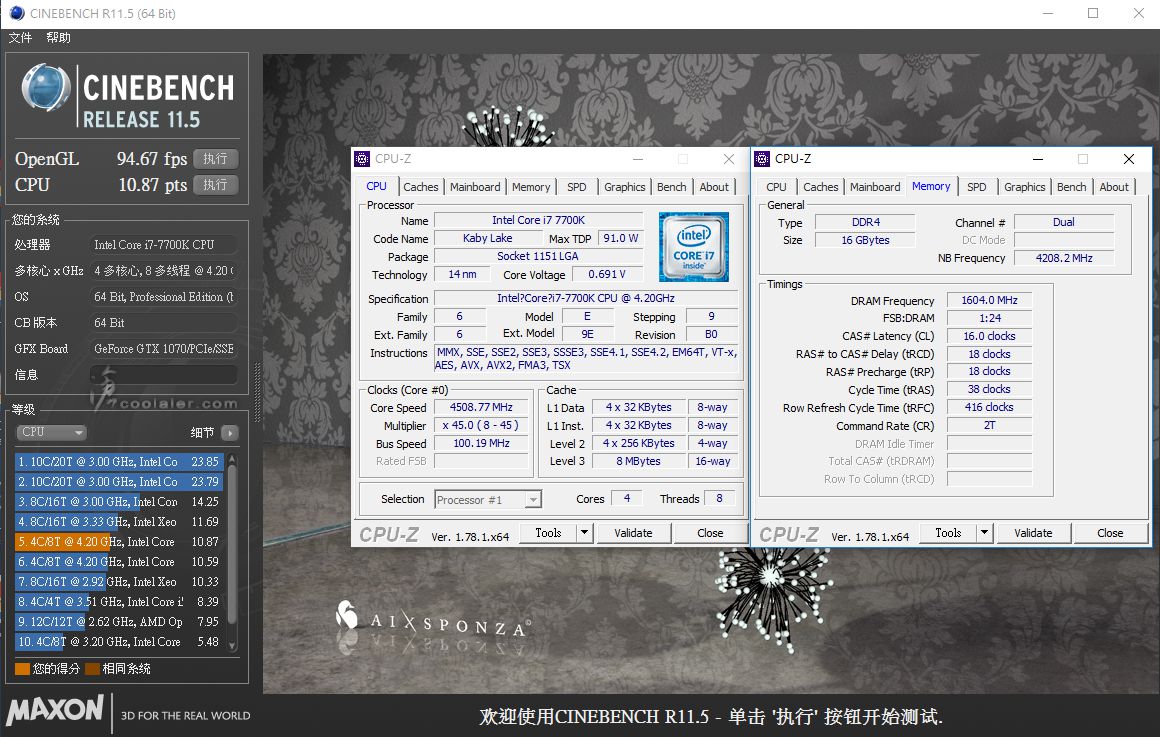This screenshot has width=1160, height=737.
Task: Click the 信息 info input field
Action: click(163, 374)
